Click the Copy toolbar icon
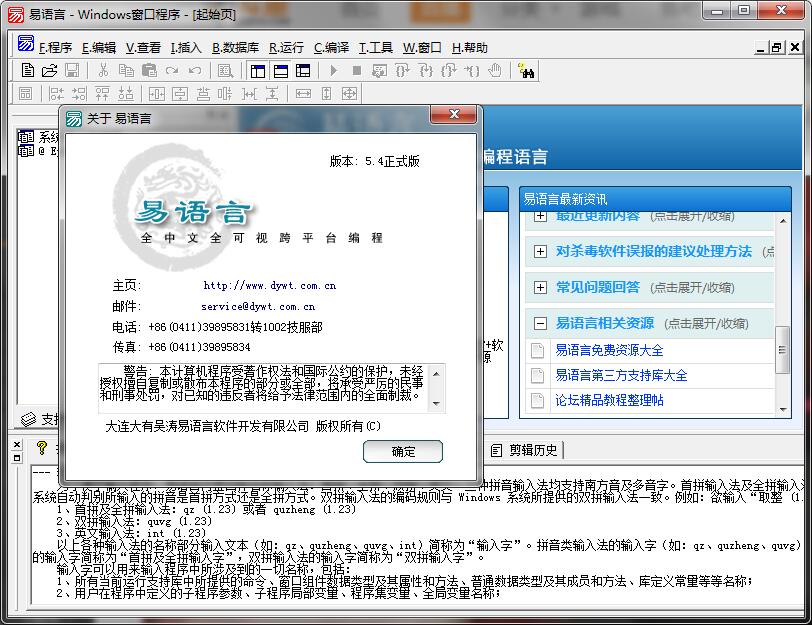 pyautogui.click(x=126, y=70)
